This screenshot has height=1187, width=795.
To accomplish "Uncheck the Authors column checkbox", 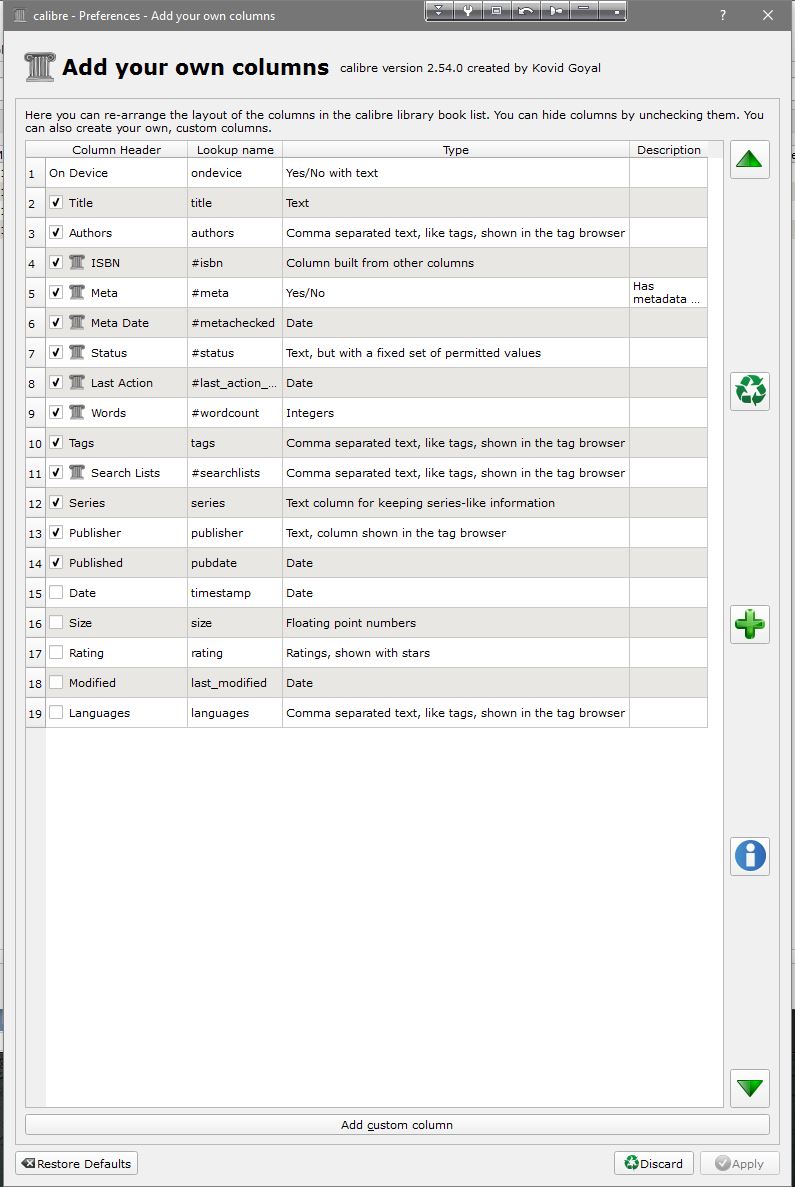I will tap(56, 232).
